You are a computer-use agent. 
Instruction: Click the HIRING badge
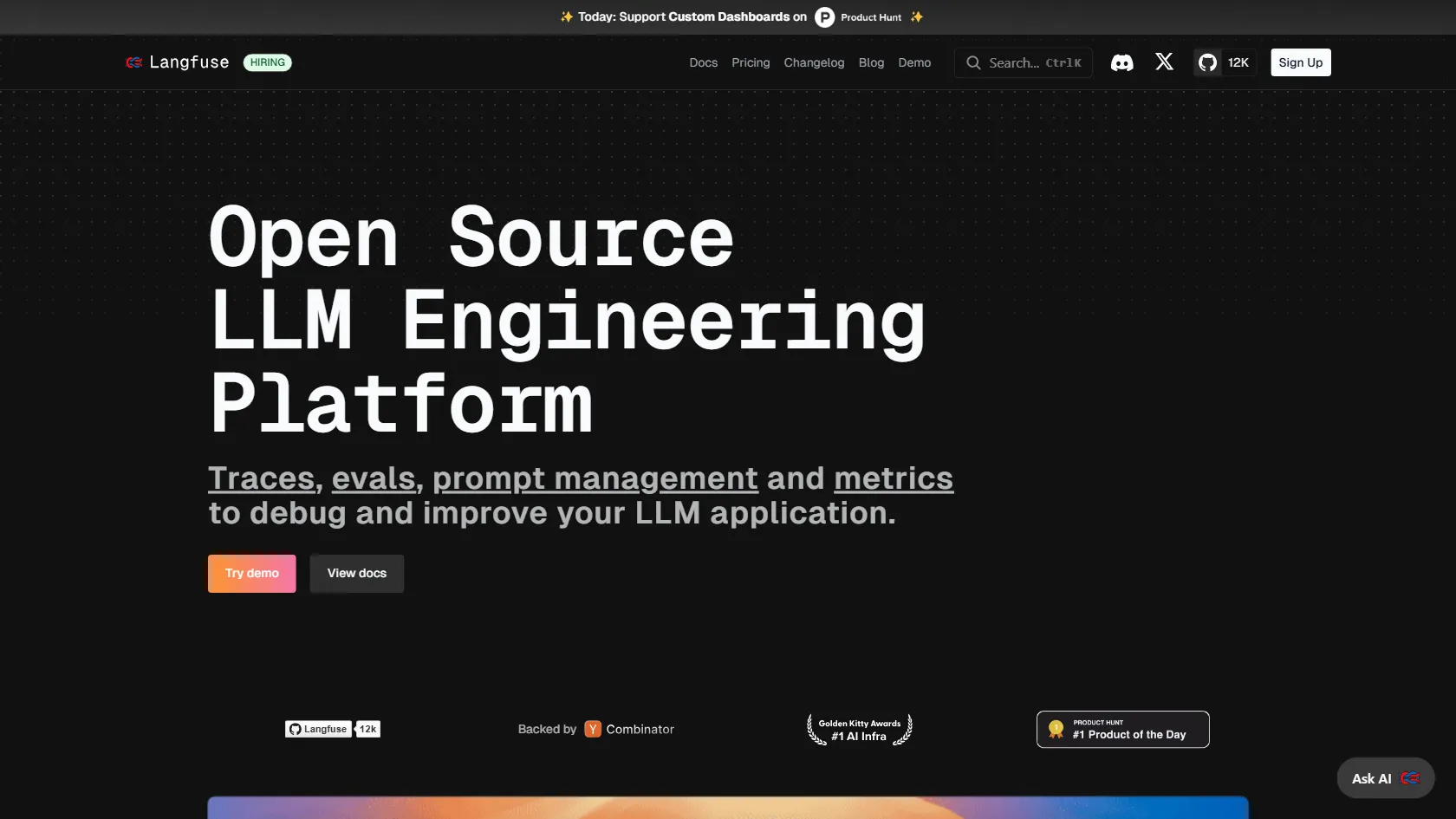pos(267,62)
